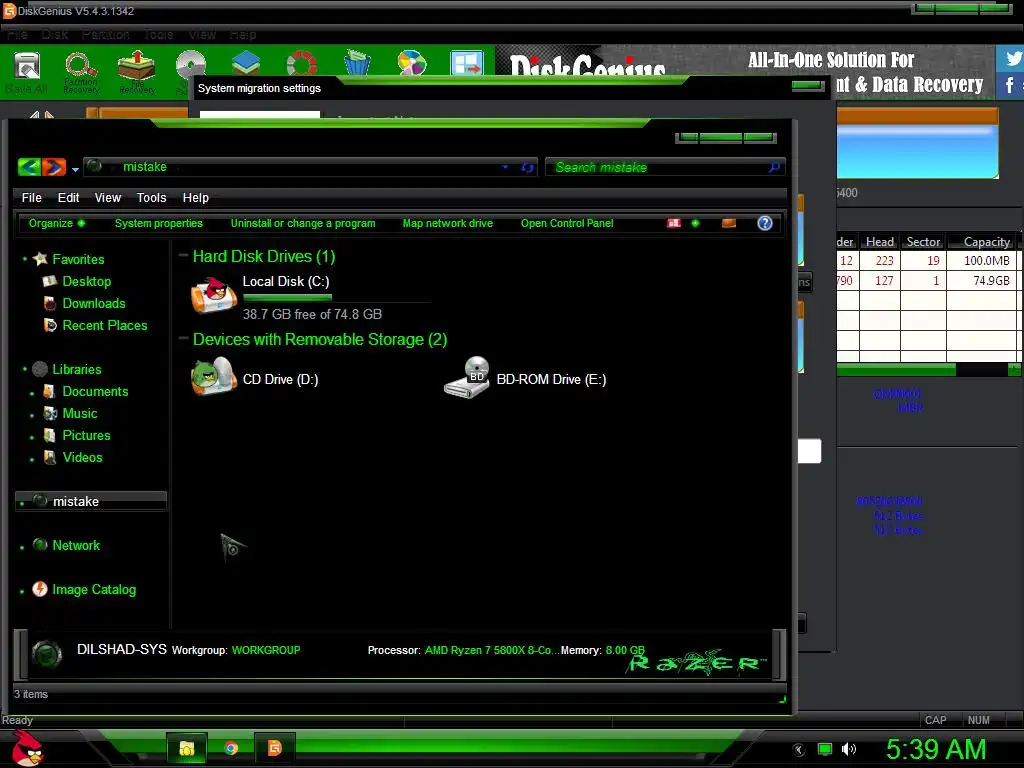Click the 74.9GB capacity cell
This screenshot has width=1024, height=768.
click(x=982, y=281)
